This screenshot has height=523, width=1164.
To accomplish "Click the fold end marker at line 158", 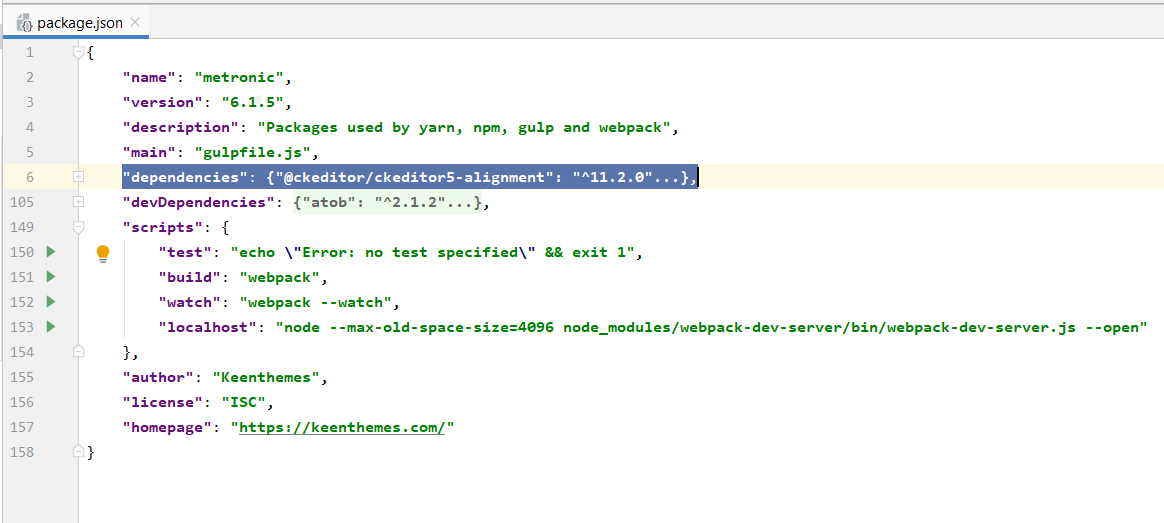I will pyautogui.click(x=79, y=451).
